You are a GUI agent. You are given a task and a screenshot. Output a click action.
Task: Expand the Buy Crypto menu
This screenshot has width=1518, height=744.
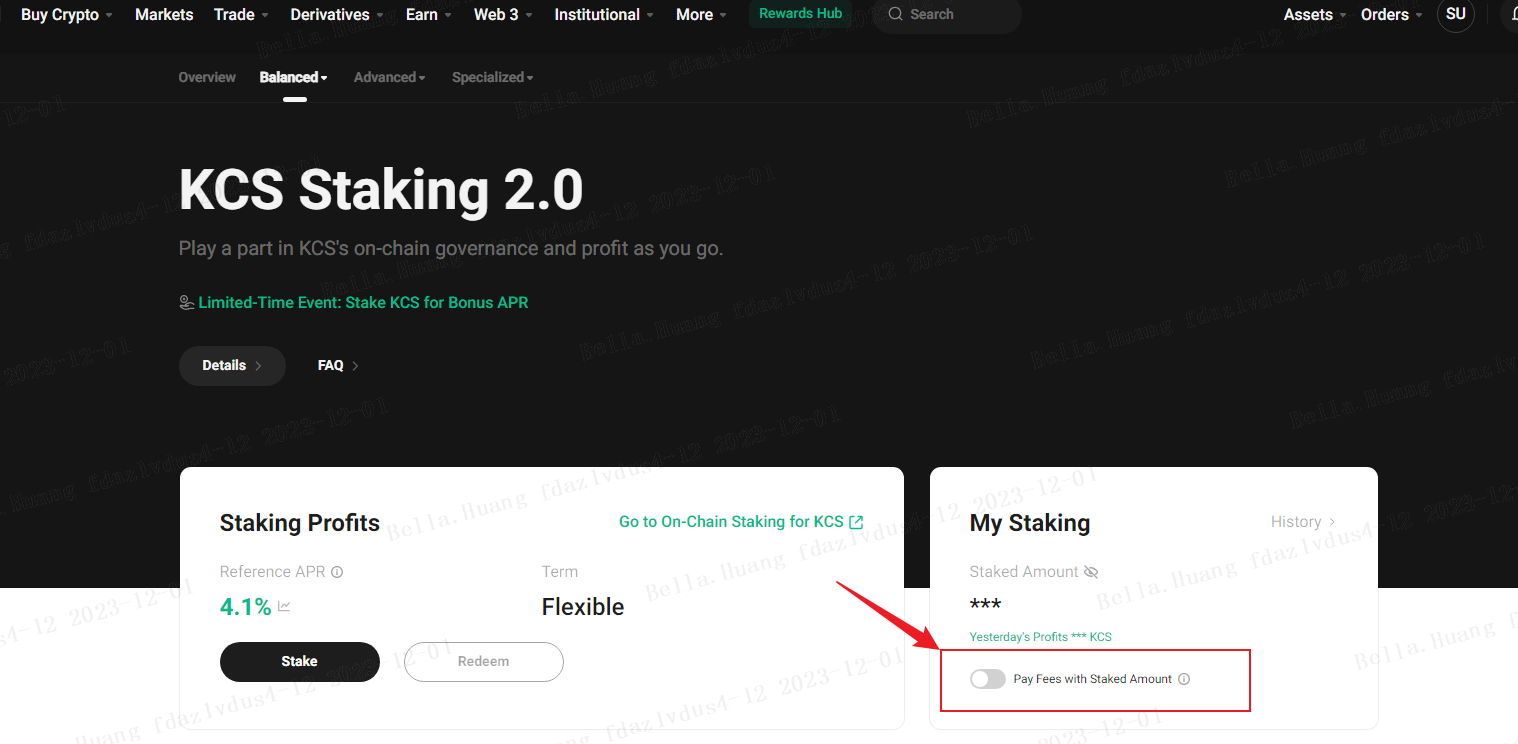click(66, 15)
